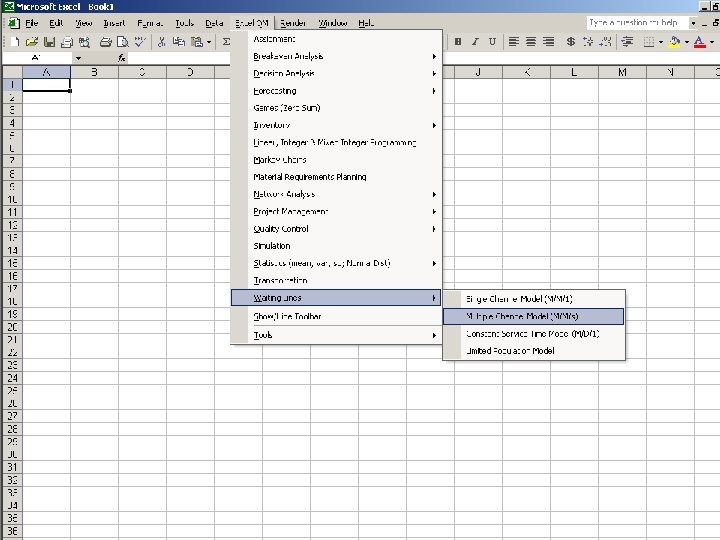Expand Inventory submenu
This screenshot has width=720, height=540.
(336, 125)
